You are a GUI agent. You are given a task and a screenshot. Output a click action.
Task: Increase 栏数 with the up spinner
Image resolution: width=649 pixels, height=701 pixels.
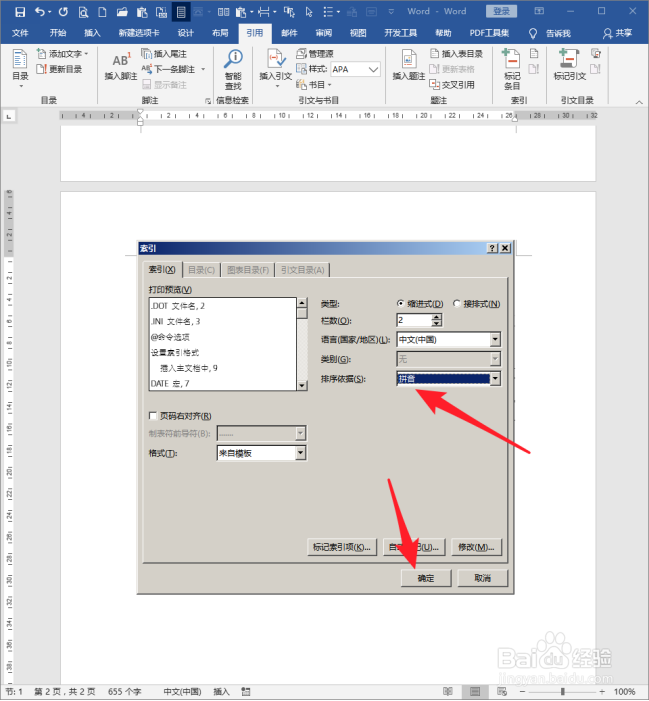[x=437, y=317]
